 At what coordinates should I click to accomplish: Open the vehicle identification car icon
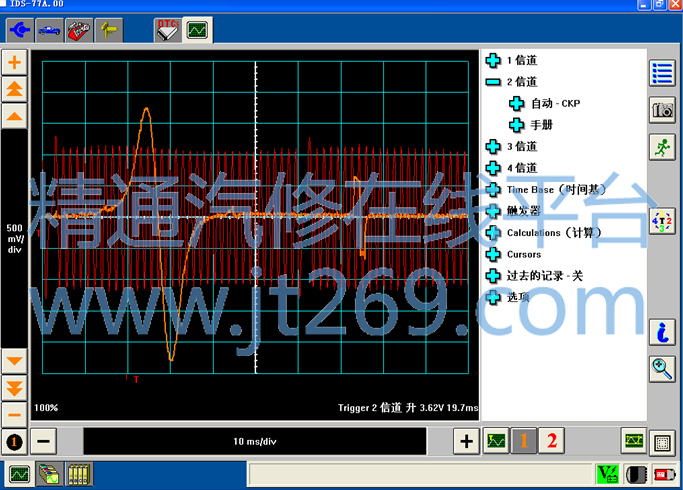coord(49,30)
